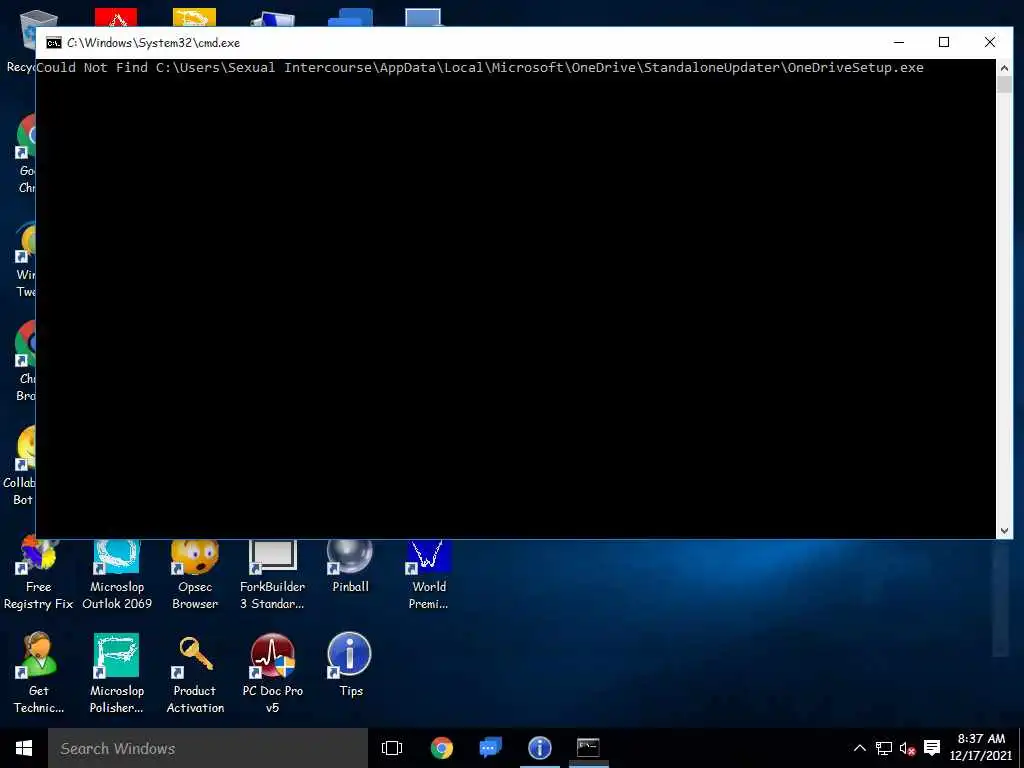This screenshot has width=1024, height=768.
Task: Select the Win Twe... desktop shortcut
Action: click(25, 259)
